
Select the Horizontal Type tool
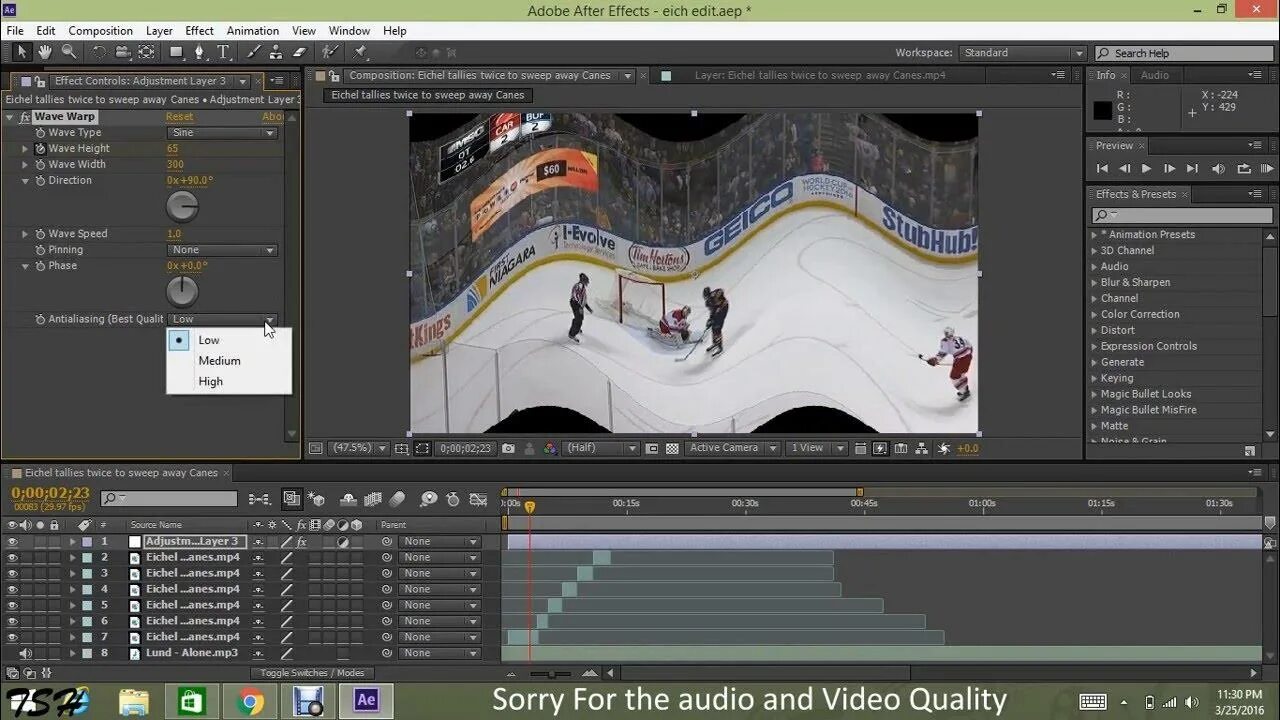(x=224, y=52)
